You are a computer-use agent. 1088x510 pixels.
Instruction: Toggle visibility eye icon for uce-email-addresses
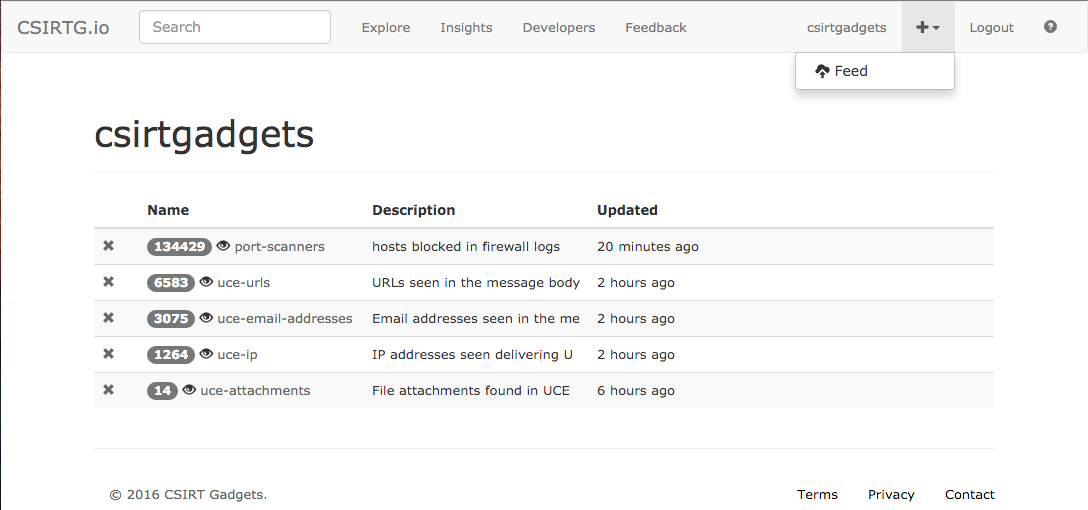click(x=206, y=318)
